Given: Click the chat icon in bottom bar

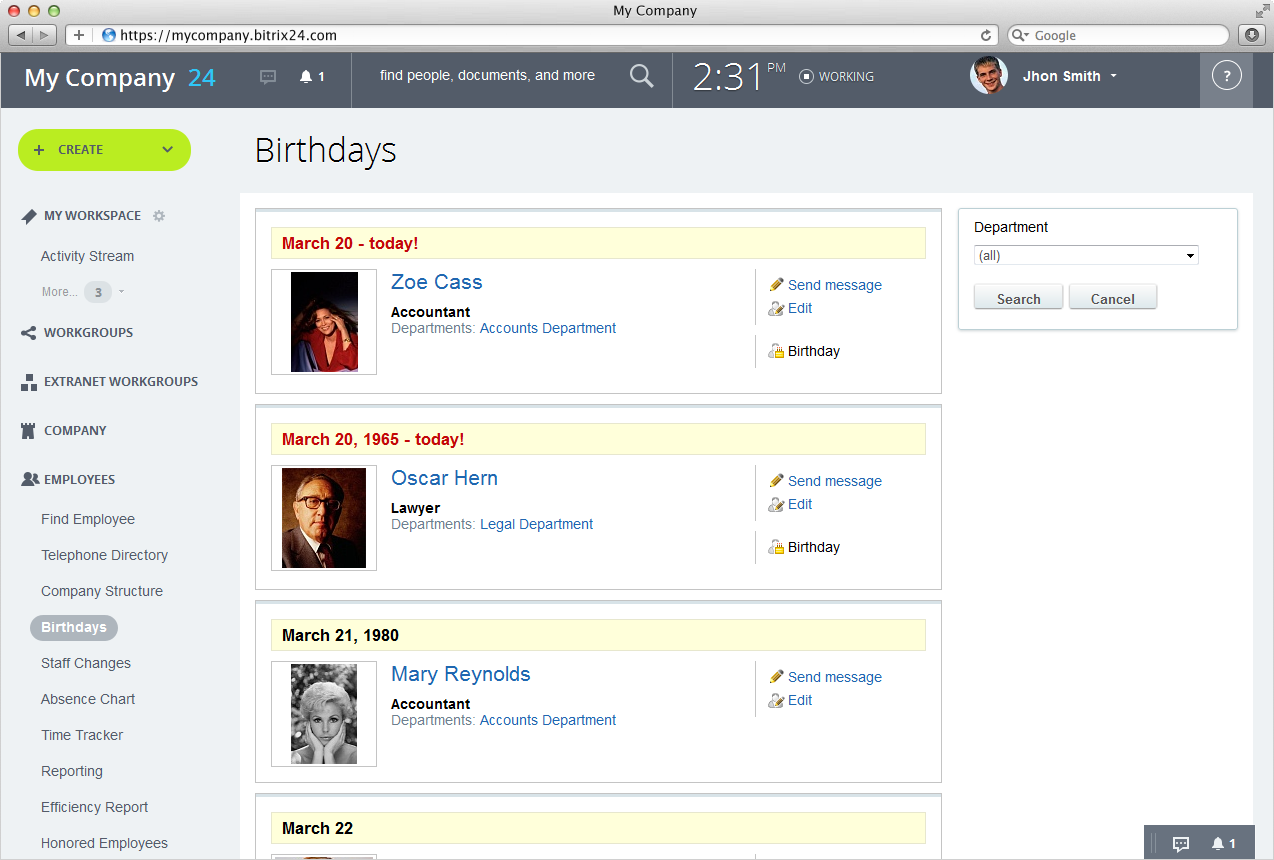Looking at the screenshot, I should pyautogui.click(x=1180, y=844).
